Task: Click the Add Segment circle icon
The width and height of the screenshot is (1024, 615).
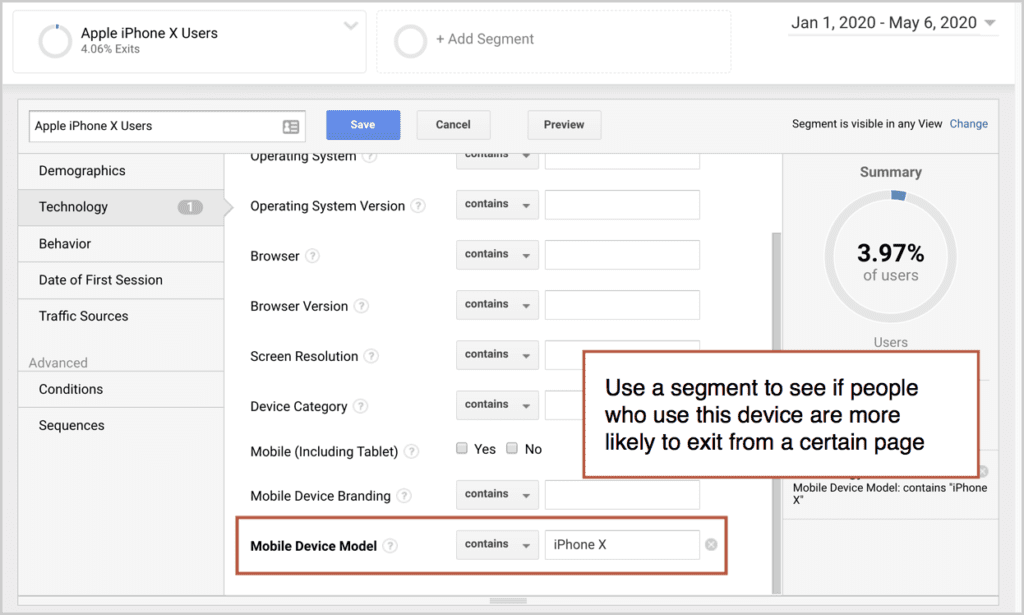Action: click(410, 41)
